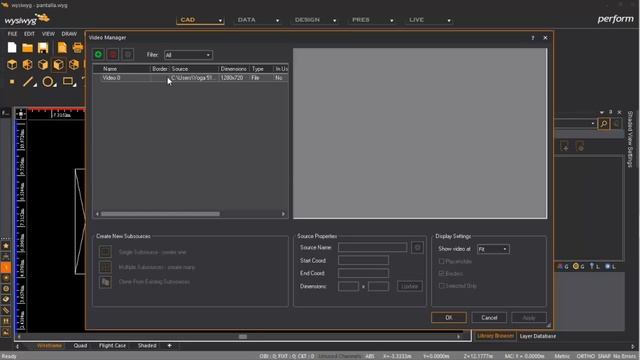Add a new view tab with plus
This screenshot has height=360, width=640.
point(169,346)
